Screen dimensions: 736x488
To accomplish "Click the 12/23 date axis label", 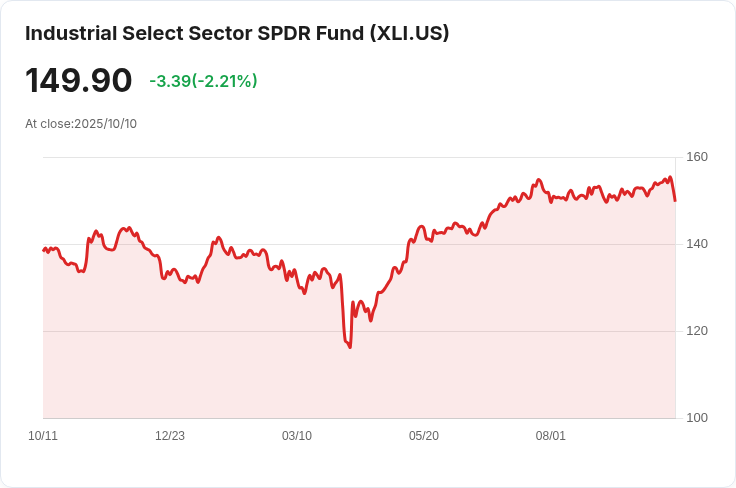I will (x=170, y=436).
